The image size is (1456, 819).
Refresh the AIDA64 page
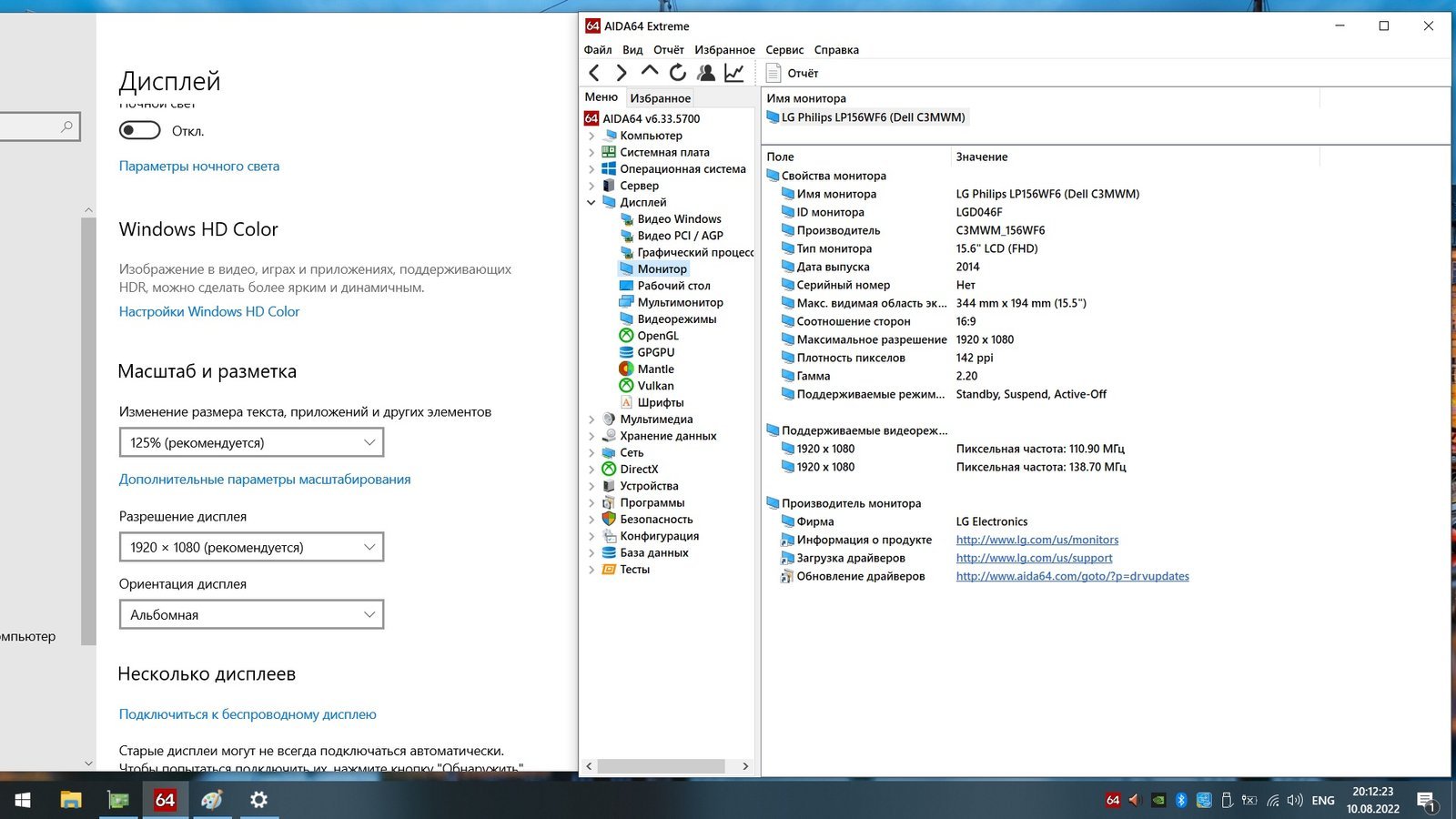[678, 73]
